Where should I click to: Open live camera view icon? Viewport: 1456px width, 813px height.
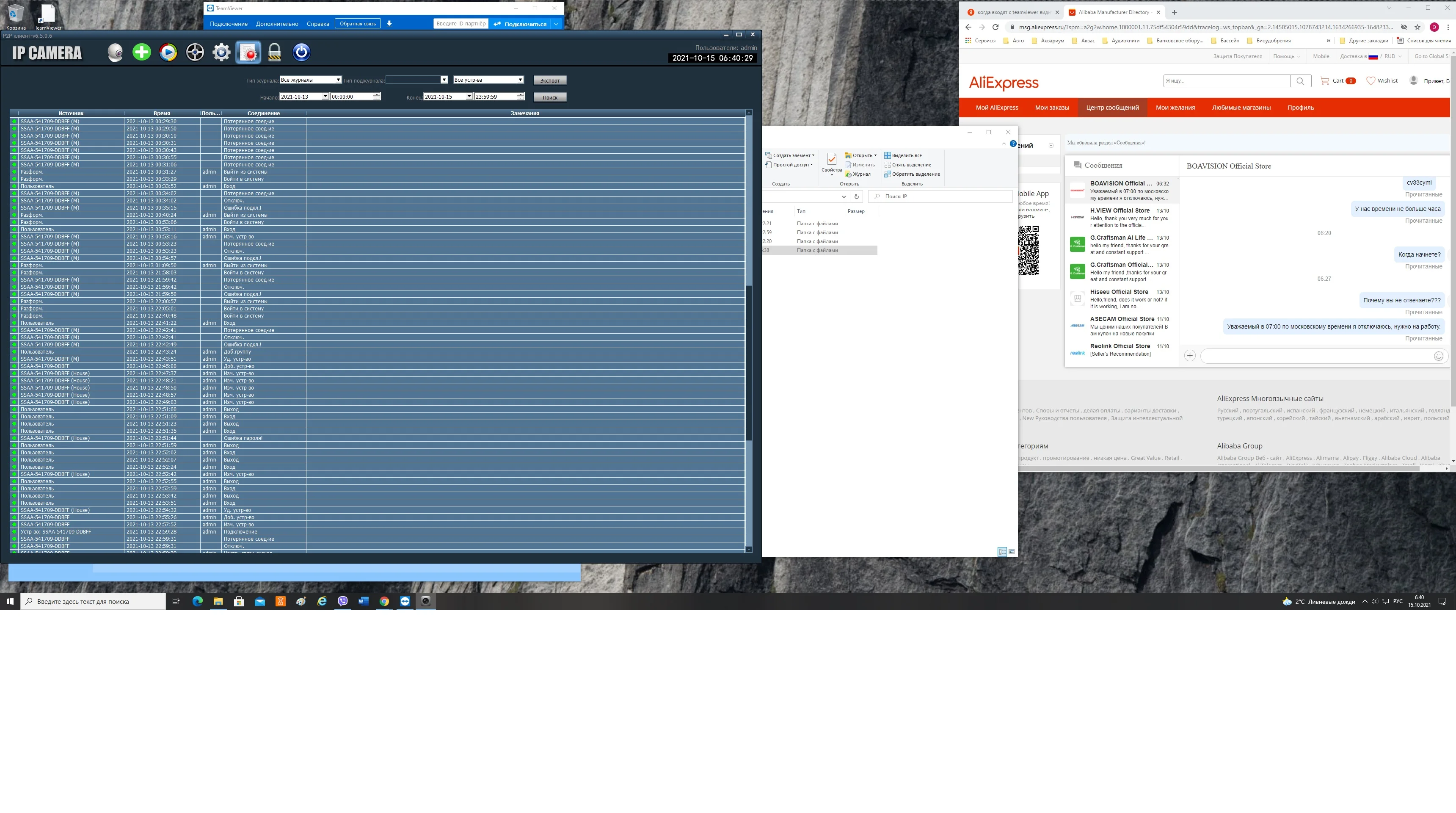pyautogui.click(x=115, y=53)
